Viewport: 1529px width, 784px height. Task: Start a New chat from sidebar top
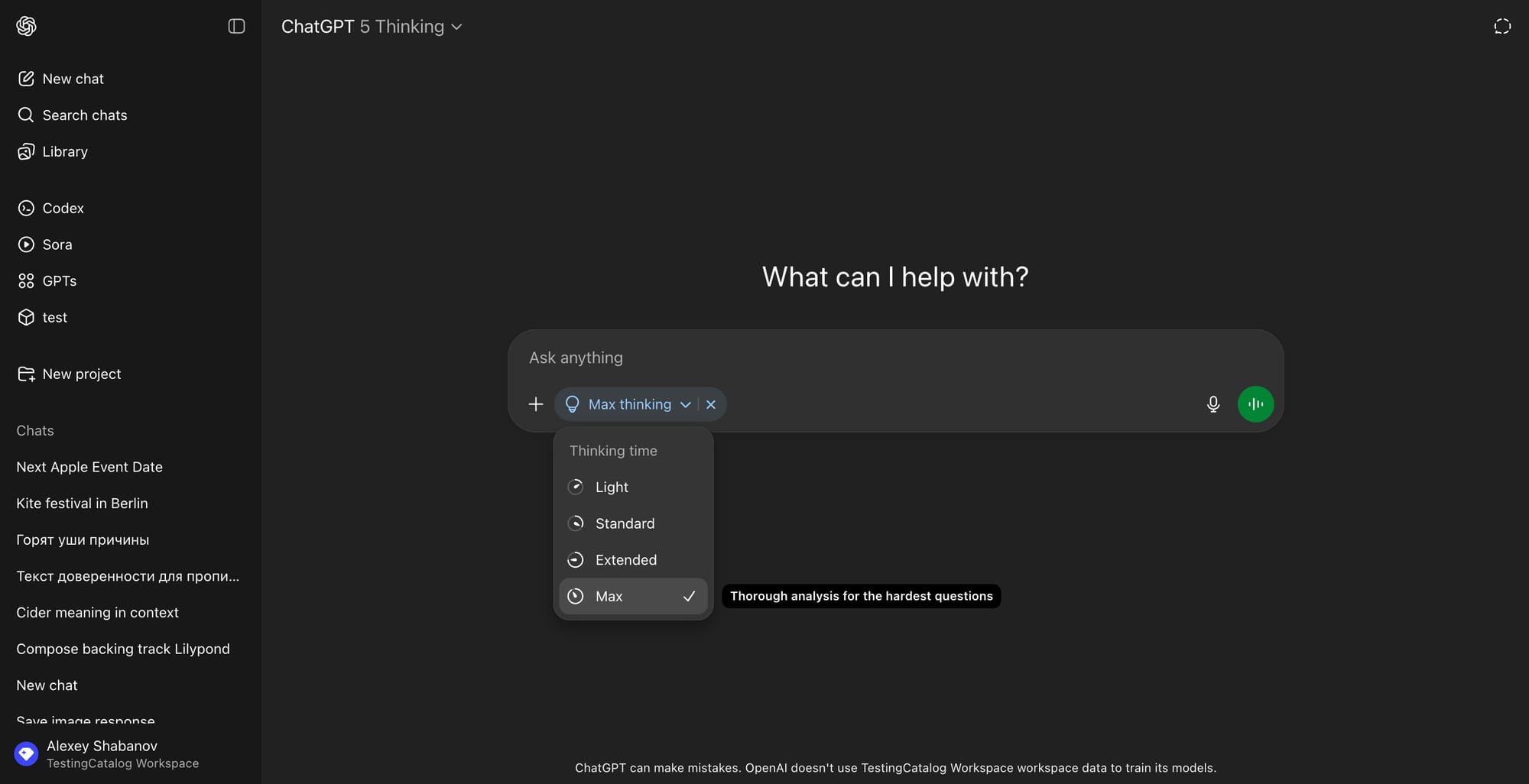tap(73, 79)
